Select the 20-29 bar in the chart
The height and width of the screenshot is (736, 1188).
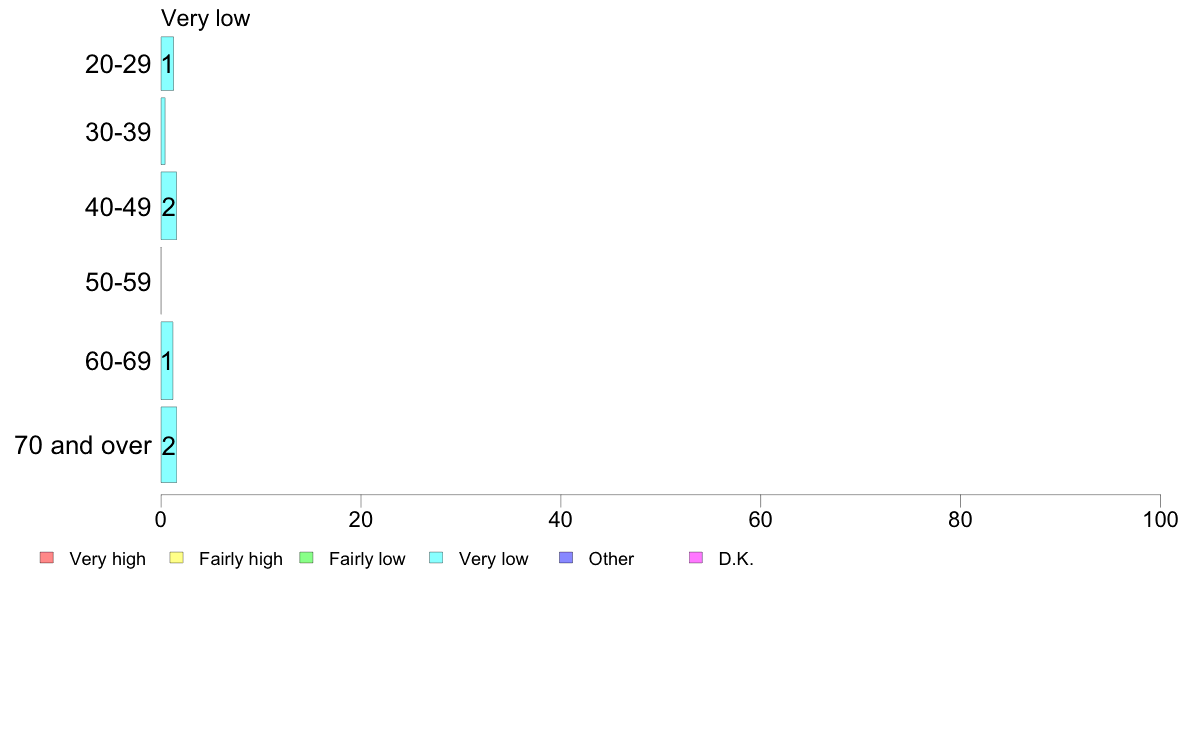point(167,64)
